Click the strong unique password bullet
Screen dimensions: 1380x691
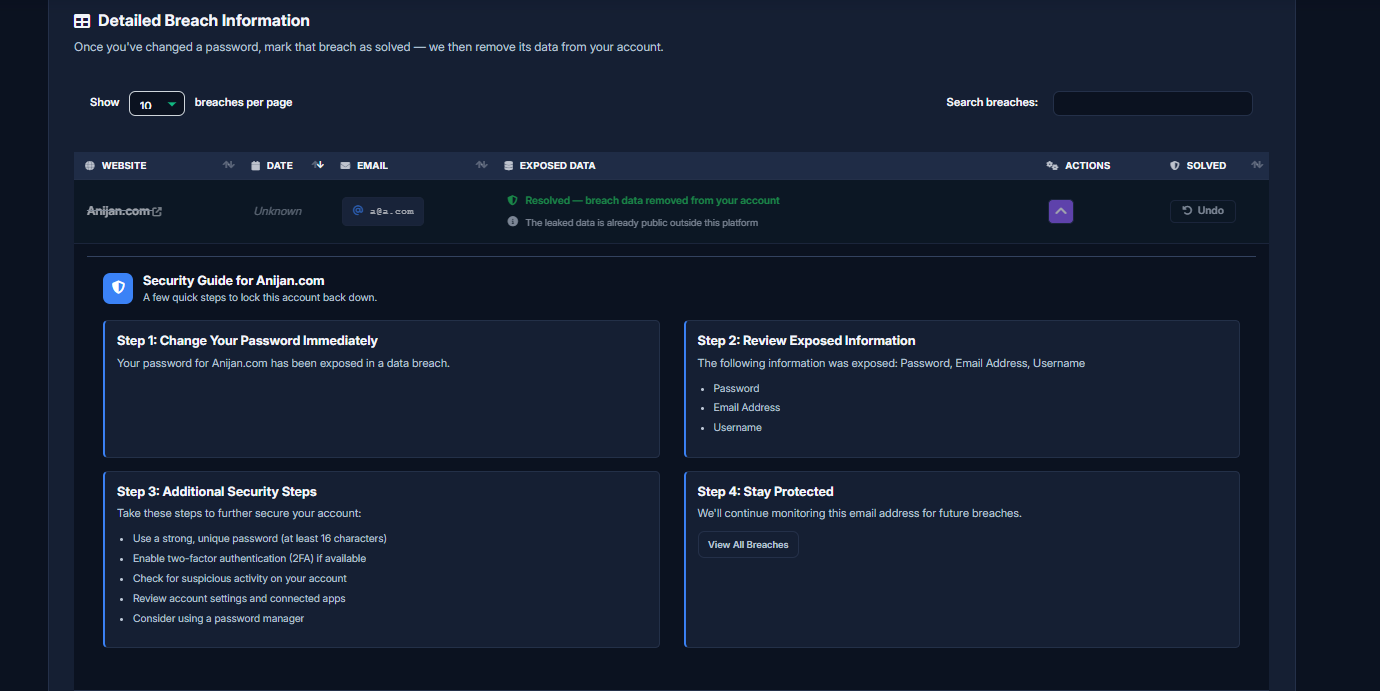[x=260, y=539]
